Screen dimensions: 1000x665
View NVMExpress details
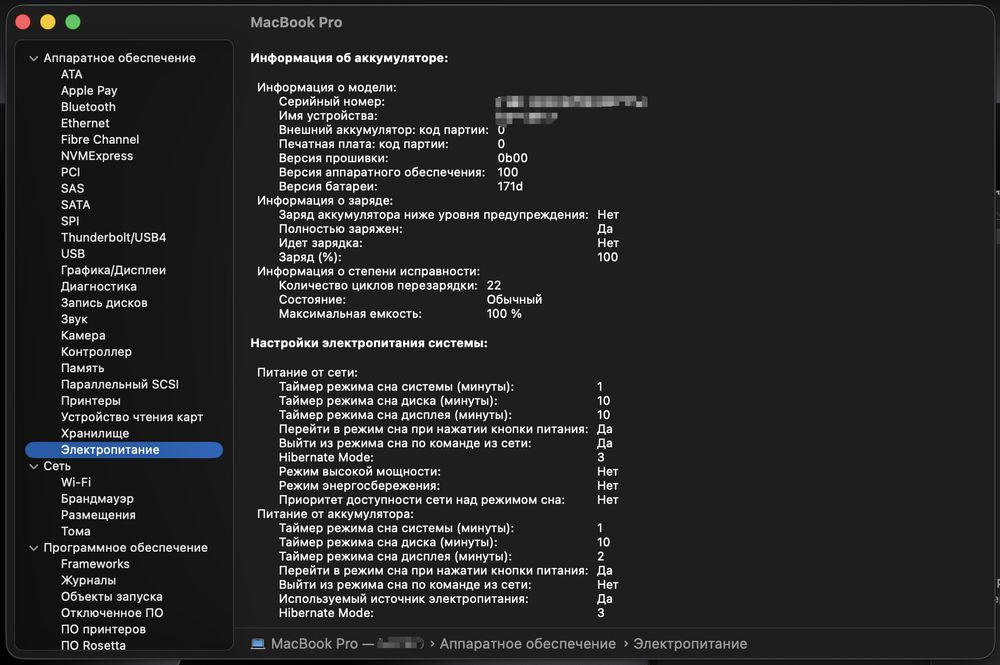97,156
